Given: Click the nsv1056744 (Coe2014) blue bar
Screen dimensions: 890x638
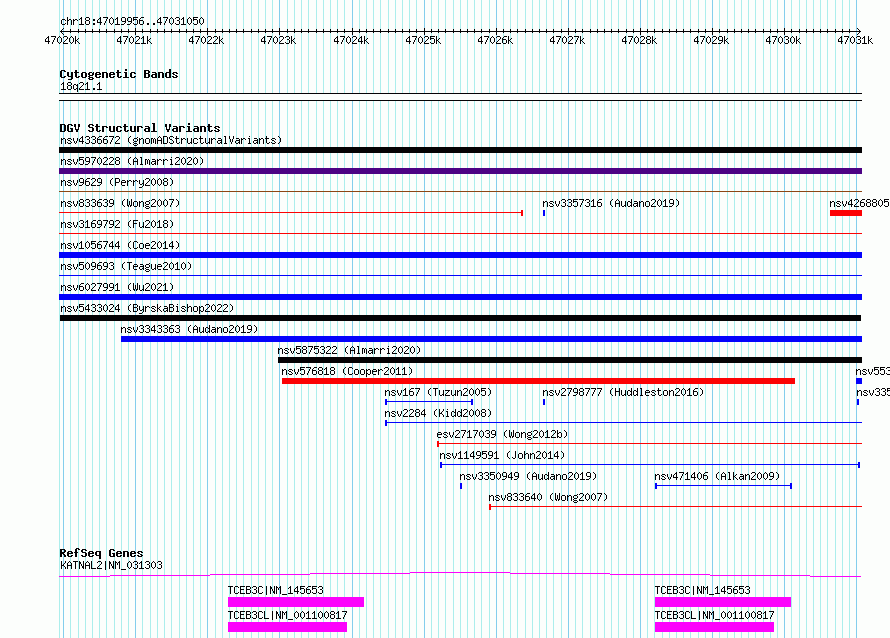Looking at the screenshot, I should point(460,255).
